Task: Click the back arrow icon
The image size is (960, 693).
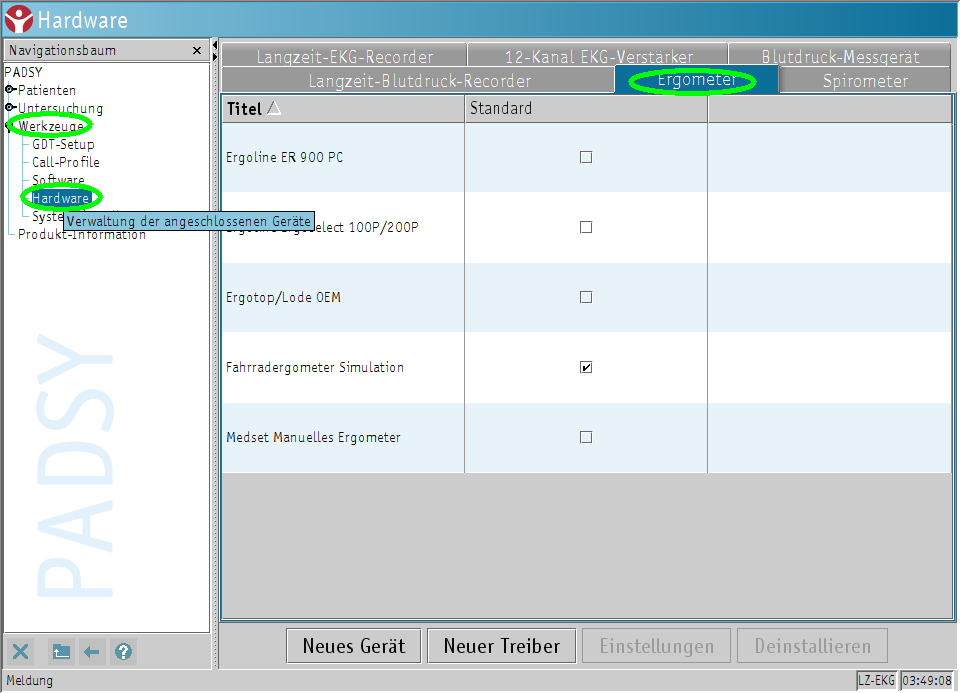Action: (x=92, y=652)
